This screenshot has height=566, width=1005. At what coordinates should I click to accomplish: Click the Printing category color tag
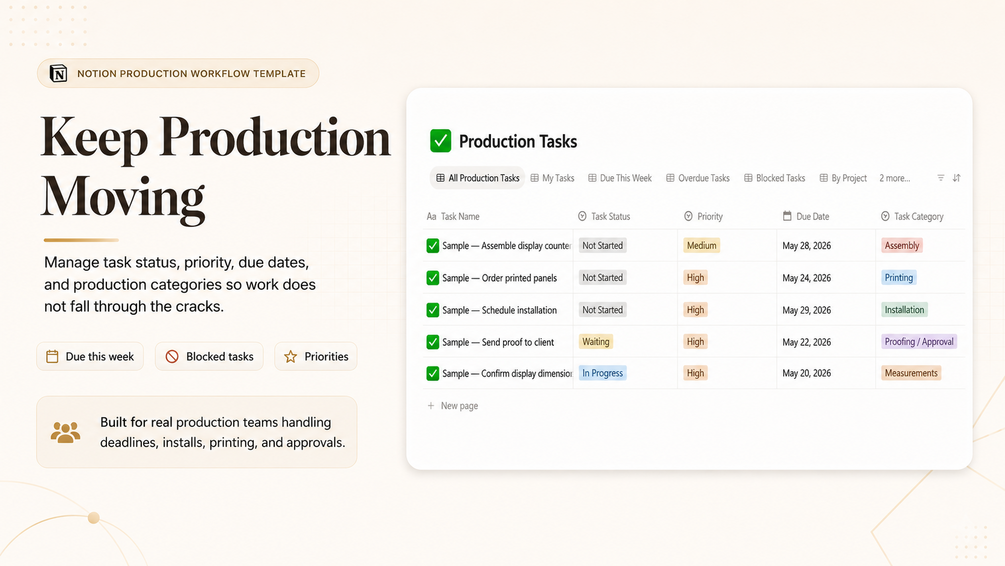pos(899,278)
